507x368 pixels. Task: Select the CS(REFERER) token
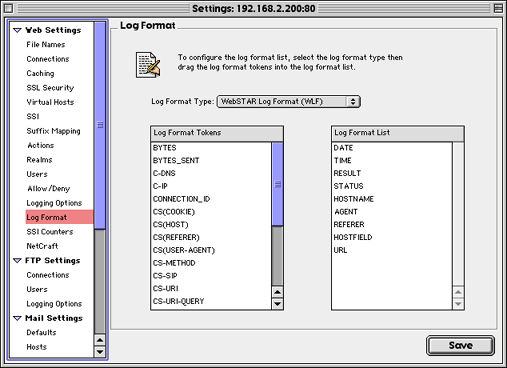point(176,237)
